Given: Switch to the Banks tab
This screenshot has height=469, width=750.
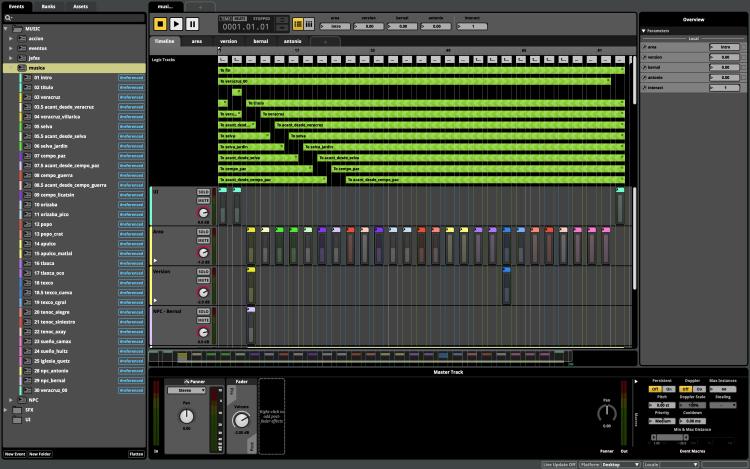Looking at the screenshot, I should pos(48,5).
